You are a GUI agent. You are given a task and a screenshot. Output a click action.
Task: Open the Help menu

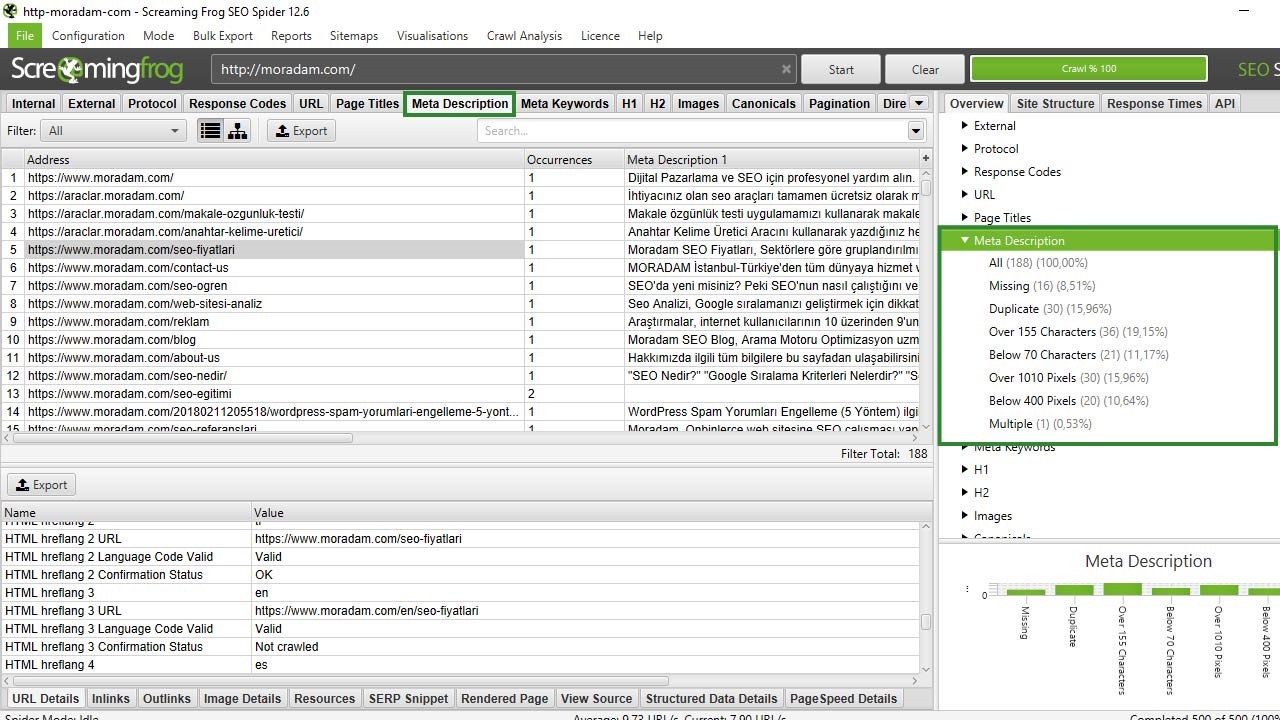(x=650, y=35)
